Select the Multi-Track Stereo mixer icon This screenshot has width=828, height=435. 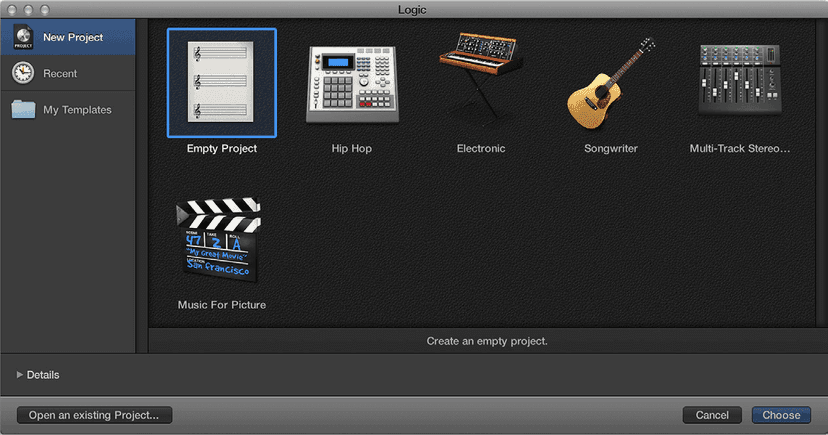(740, 80)
